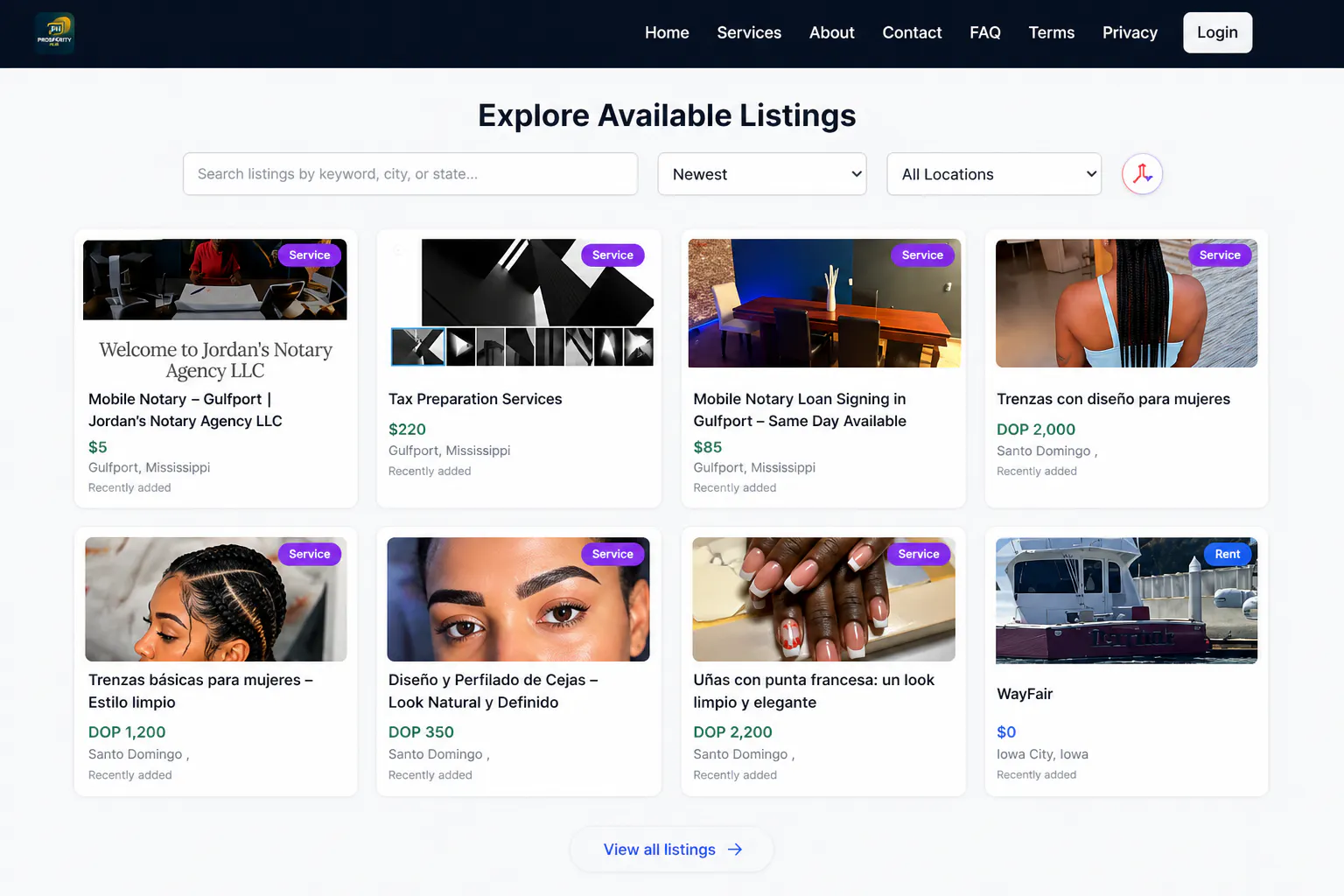Open Trenzas con diseño braids photo
Image resolution: width=1344 pixels, height=896 pixels.
coord(1126,303)
